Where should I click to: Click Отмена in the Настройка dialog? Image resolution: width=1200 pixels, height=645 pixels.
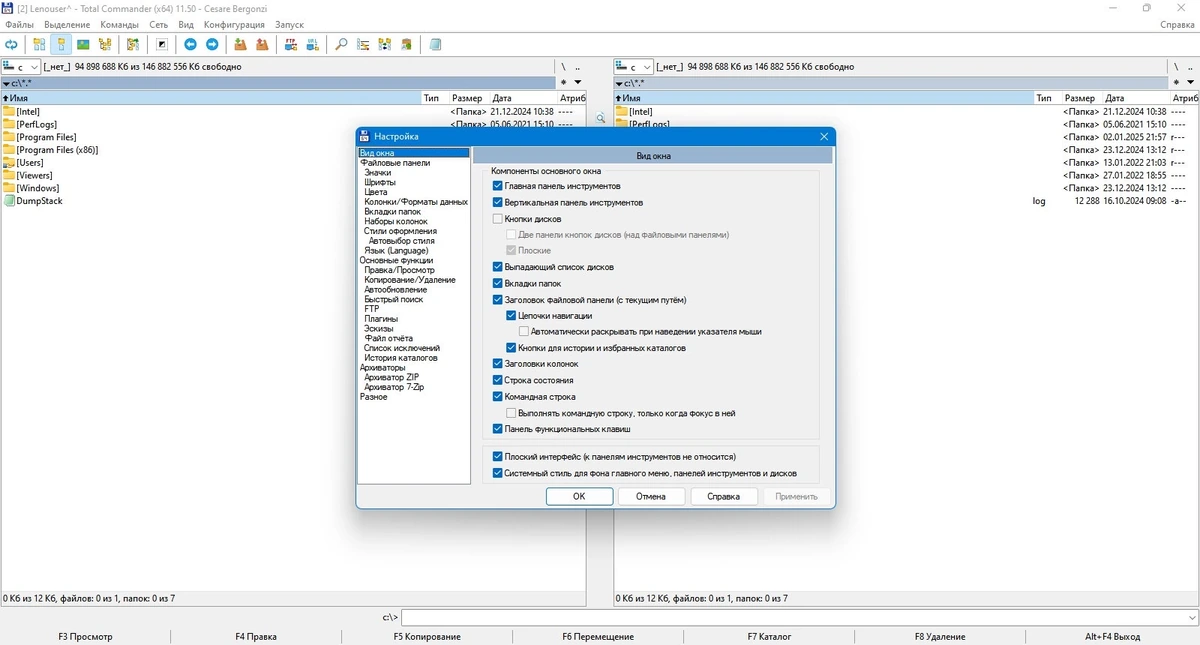coord(651,496)
